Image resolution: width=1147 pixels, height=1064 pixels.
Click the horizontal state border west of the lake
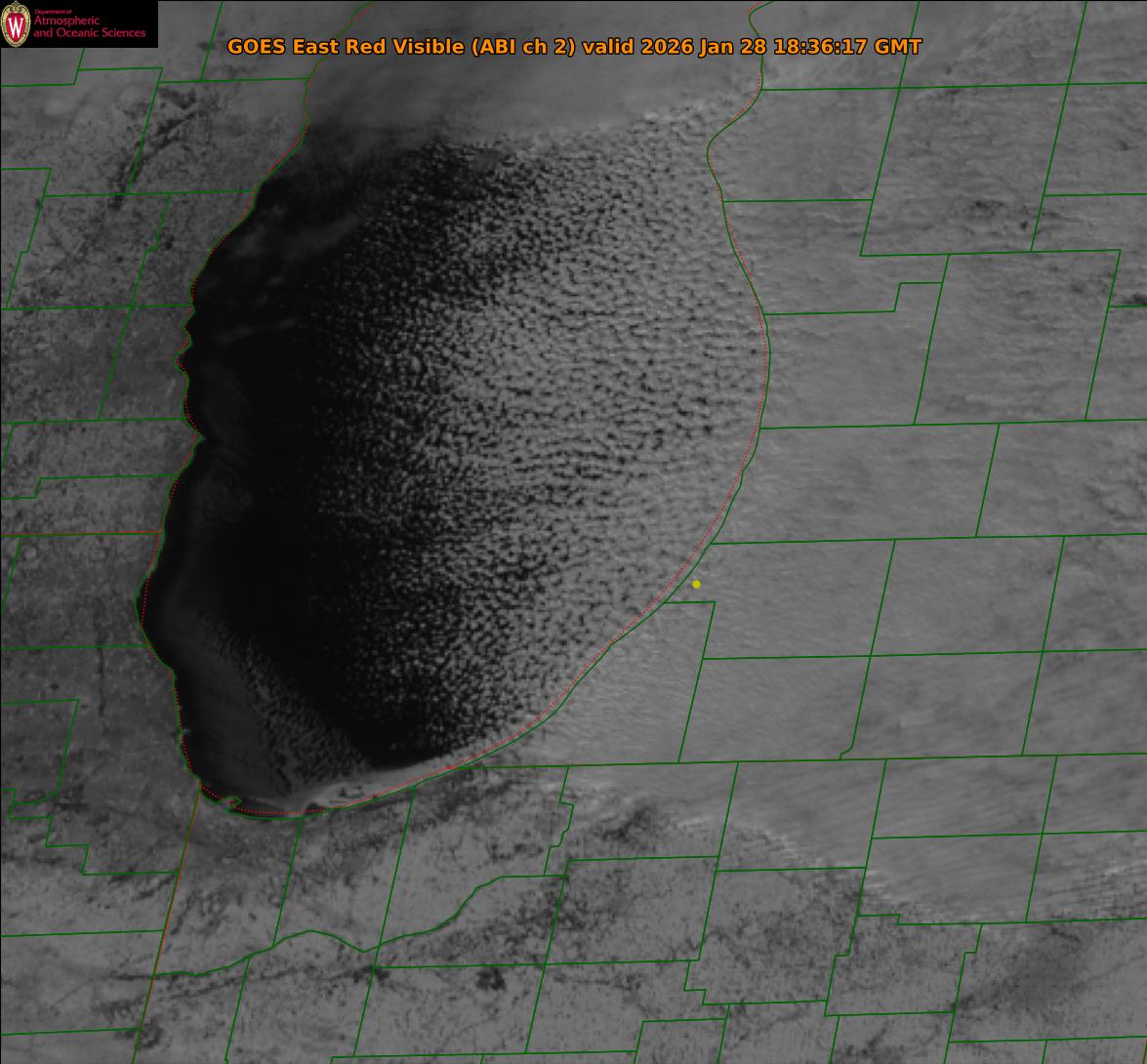click(78, 533)
